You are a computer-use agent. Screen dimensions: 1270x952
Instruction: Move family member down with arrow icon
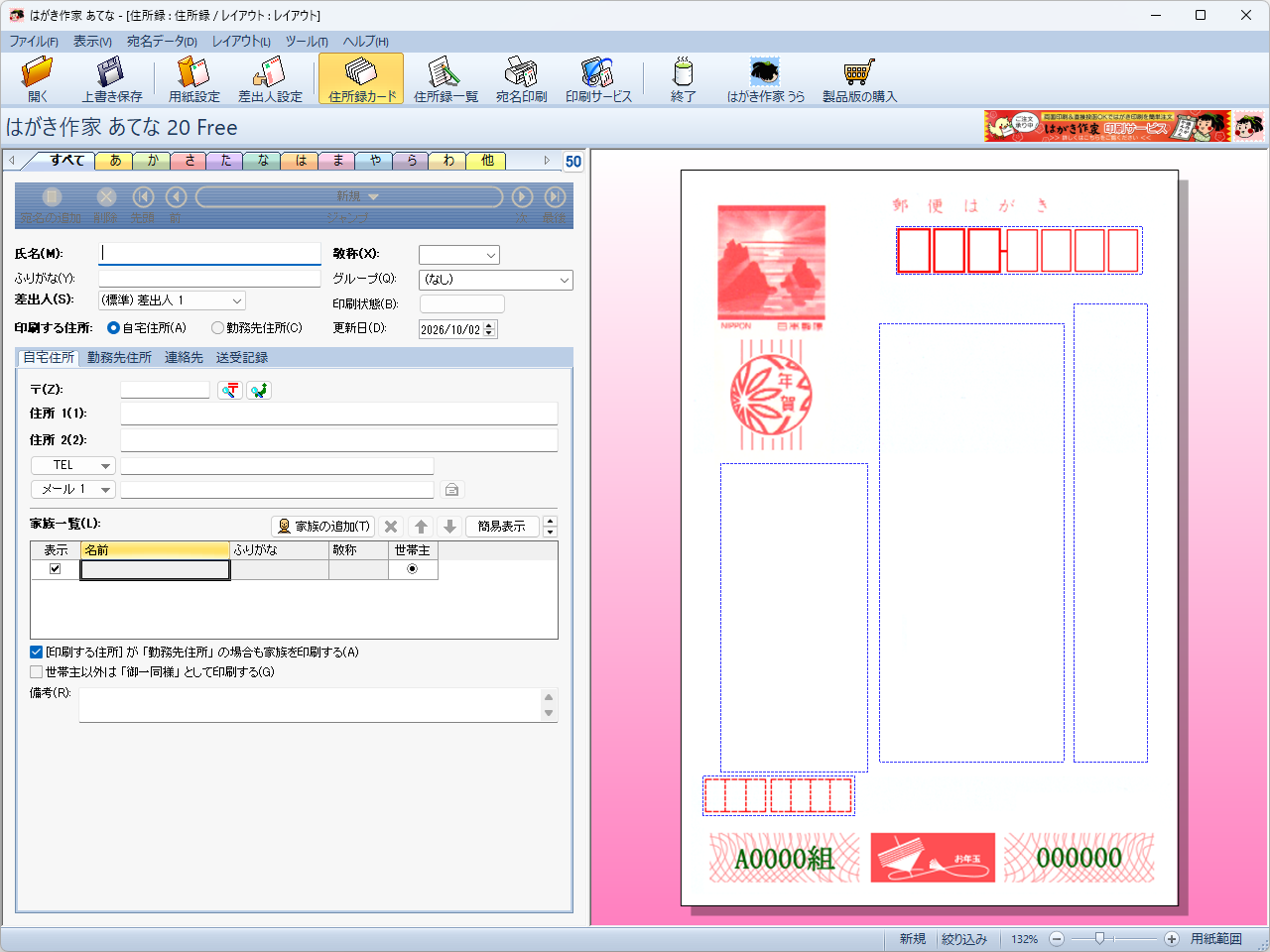(449, 527)
